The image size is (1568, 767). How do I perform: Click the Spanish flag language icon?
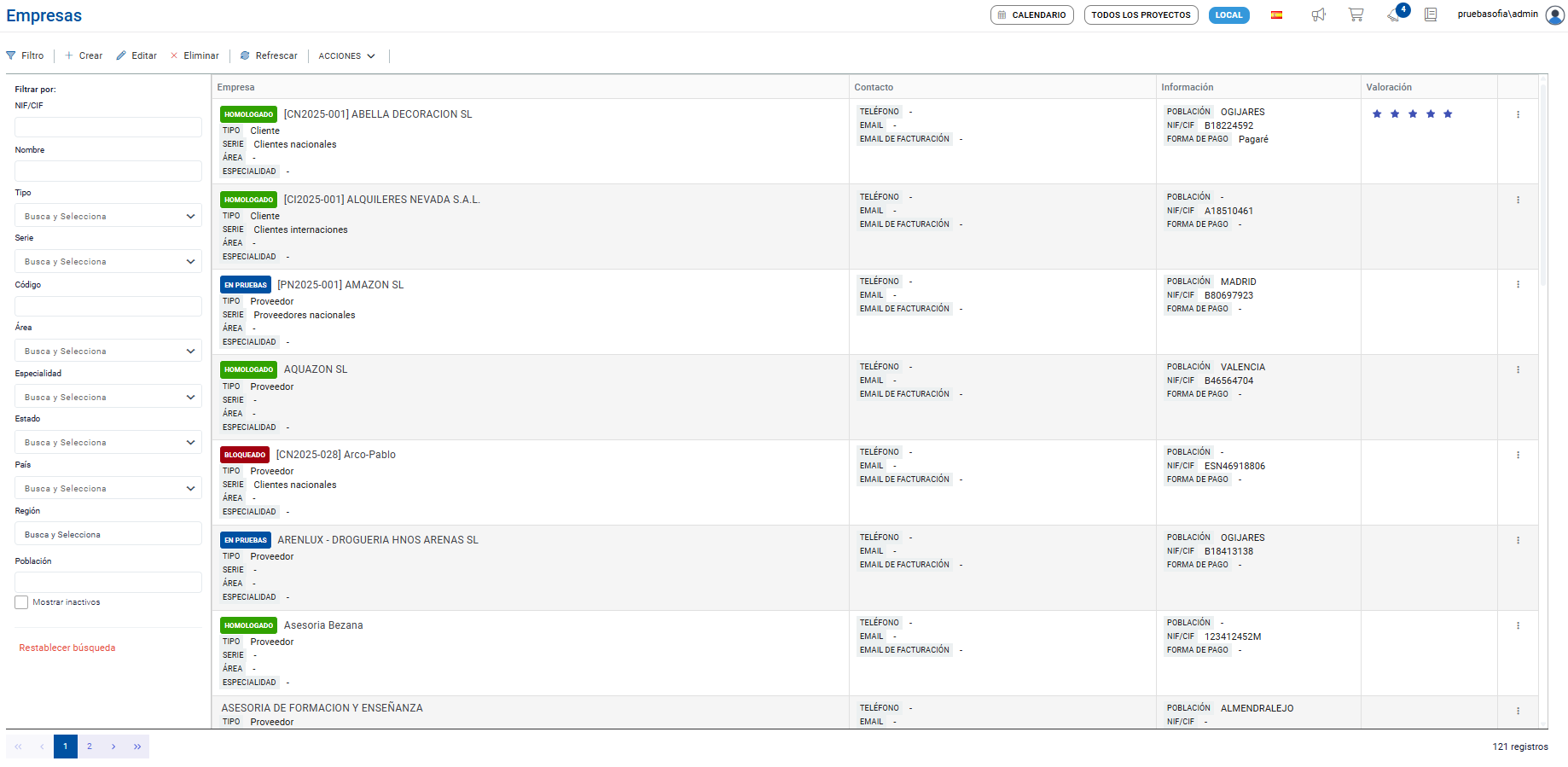[x=1276, y=15]
